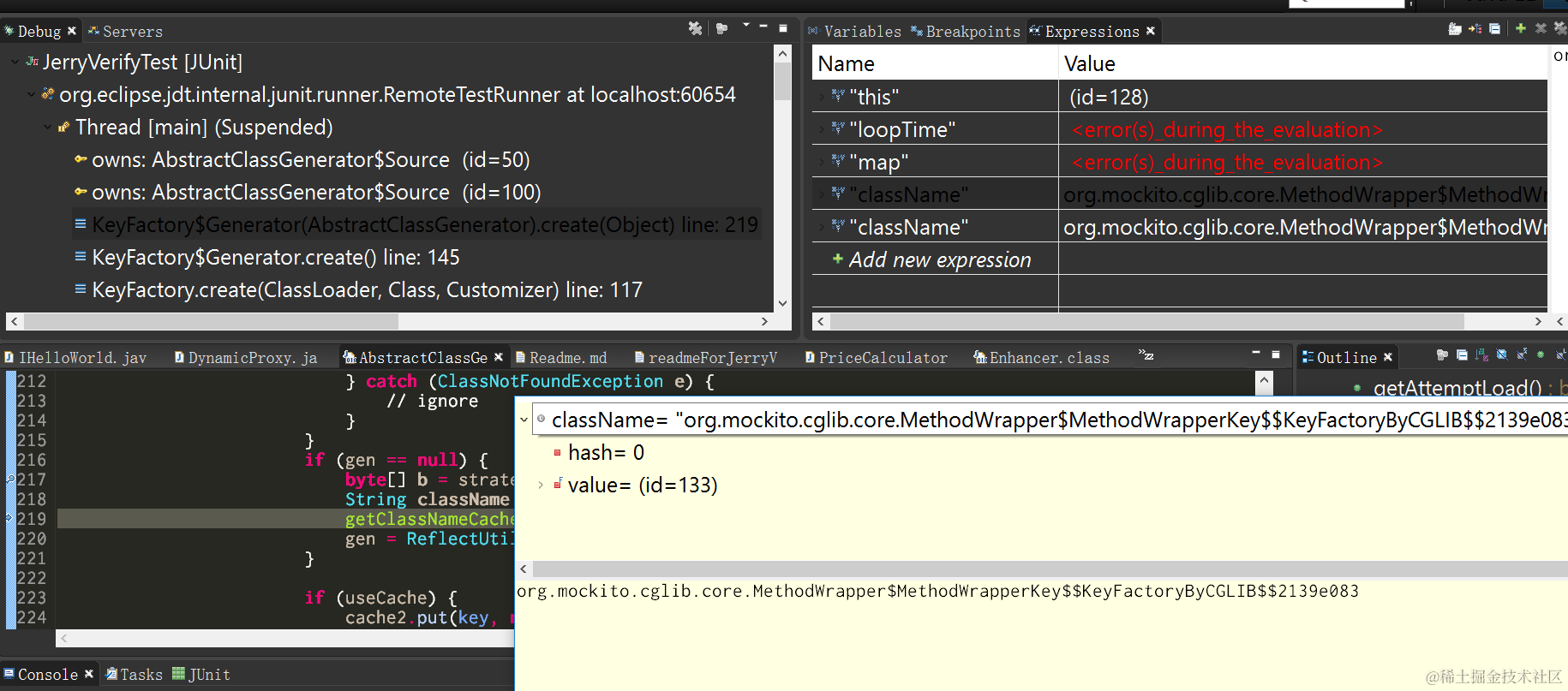The width and height of the screenshot is (1568, 691).
Task: Switch to the Tasks tab
Action: coord(134,675)
